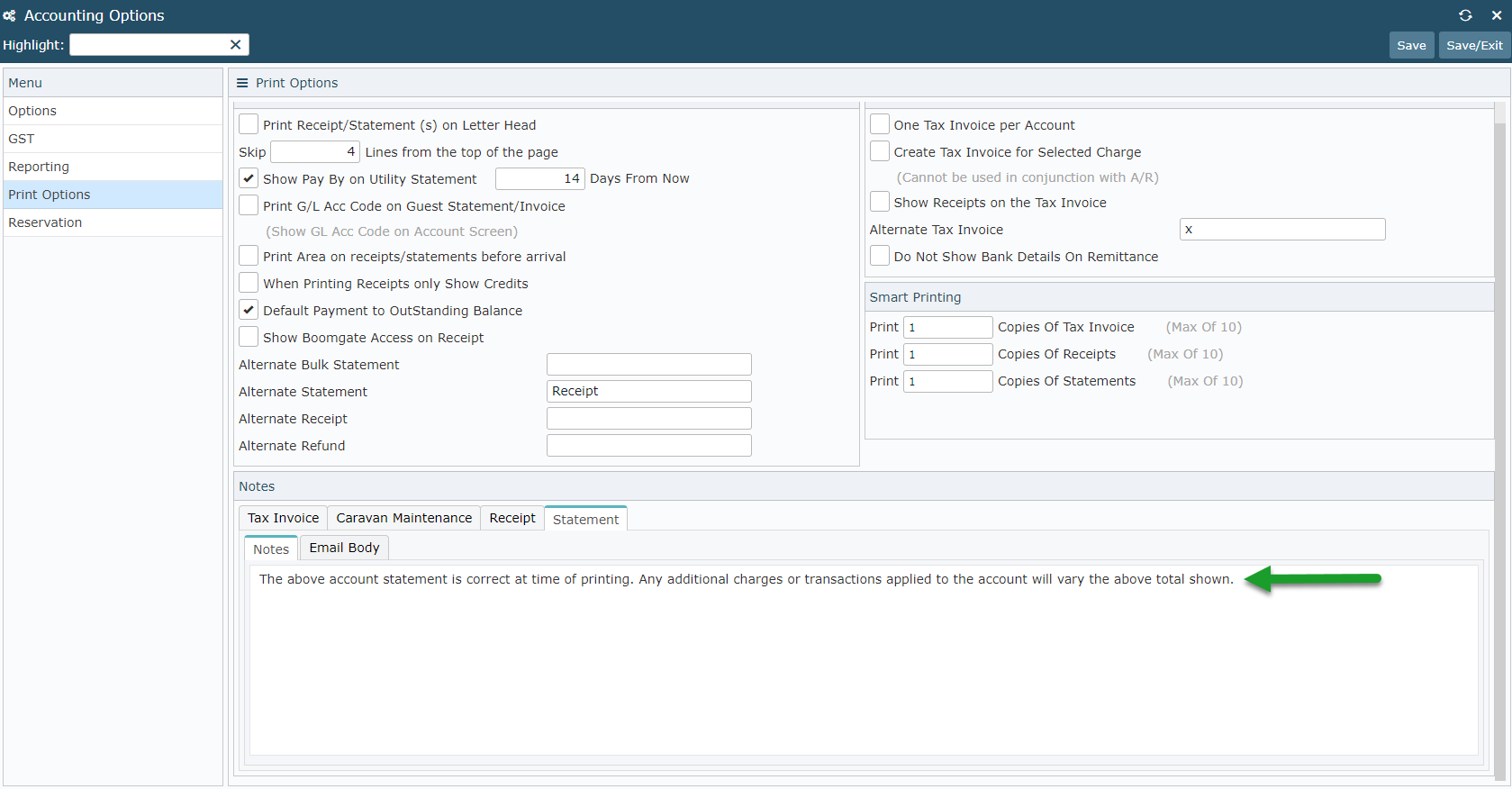The width and height of the screenshot is (1512, 789).
Task: Click the Save button
Action: [1411, 45]
